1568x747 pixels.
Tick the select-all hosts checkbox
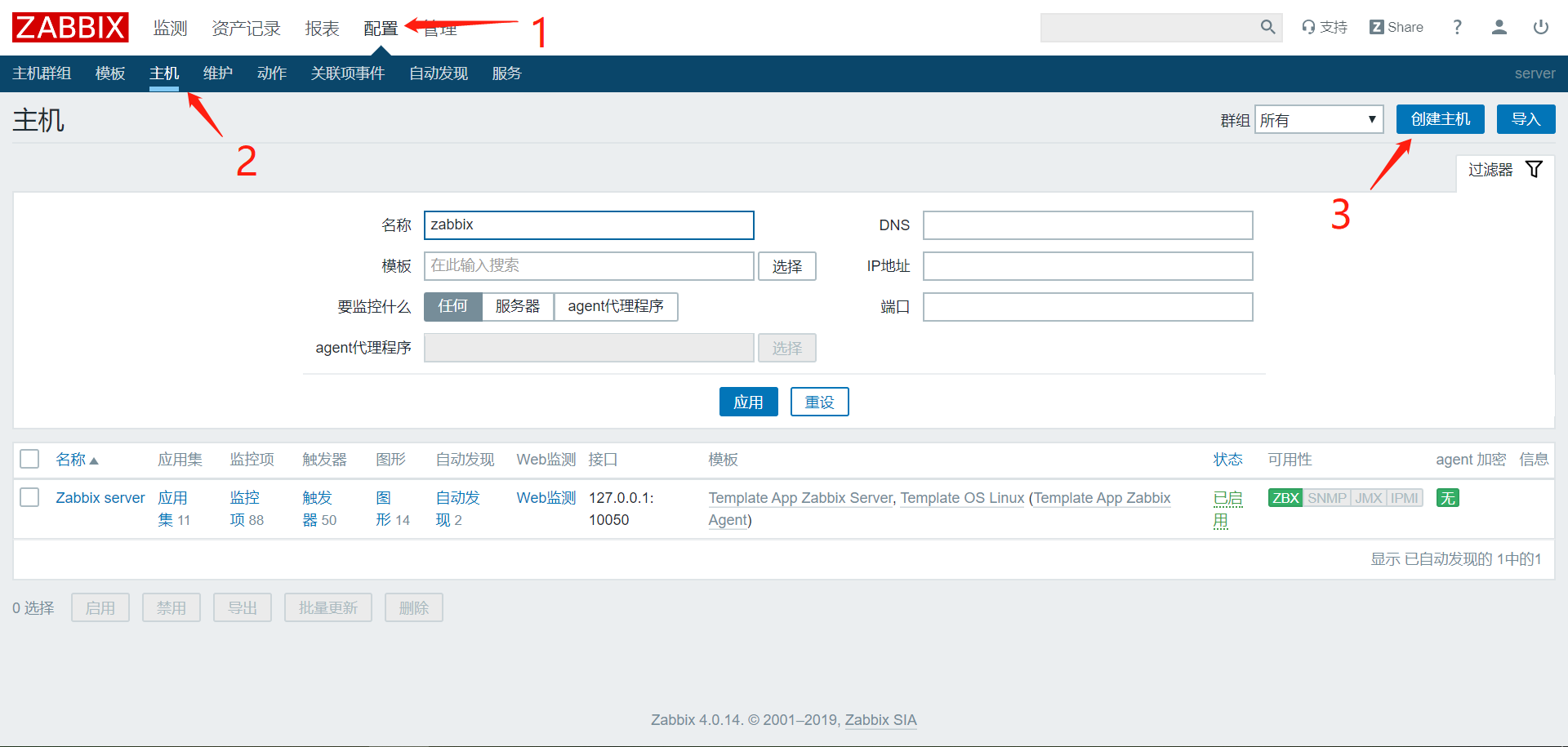pyautogui.click(x=29, y=459)
